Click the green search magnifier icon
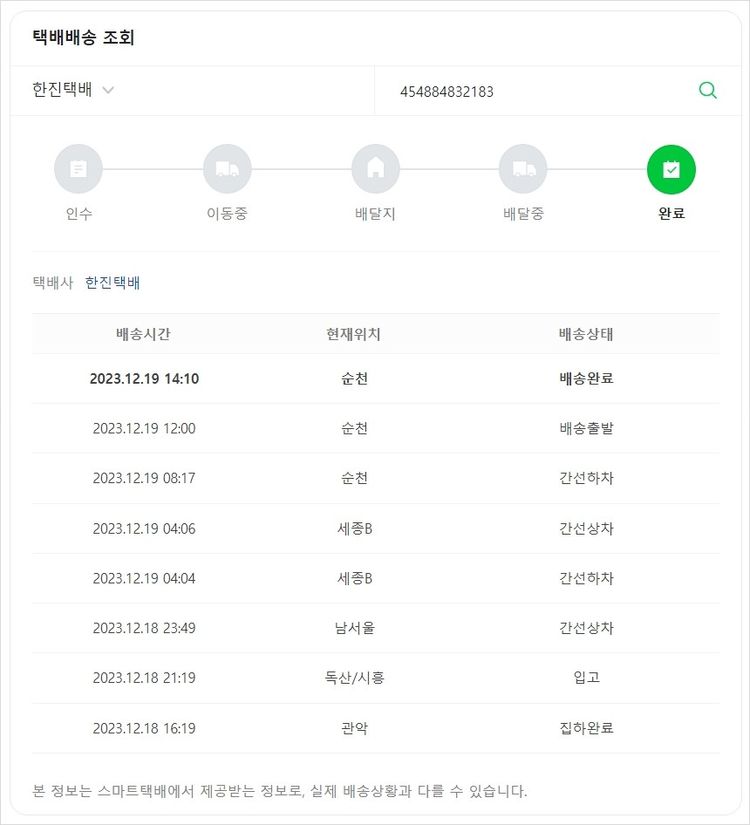 click(707, 91)
